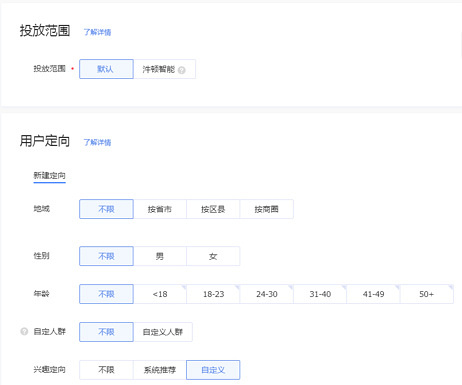Toggle the 24-30 age group
Image resolution: width=462 pixels, height=385 pixels.
coord(266,294)
